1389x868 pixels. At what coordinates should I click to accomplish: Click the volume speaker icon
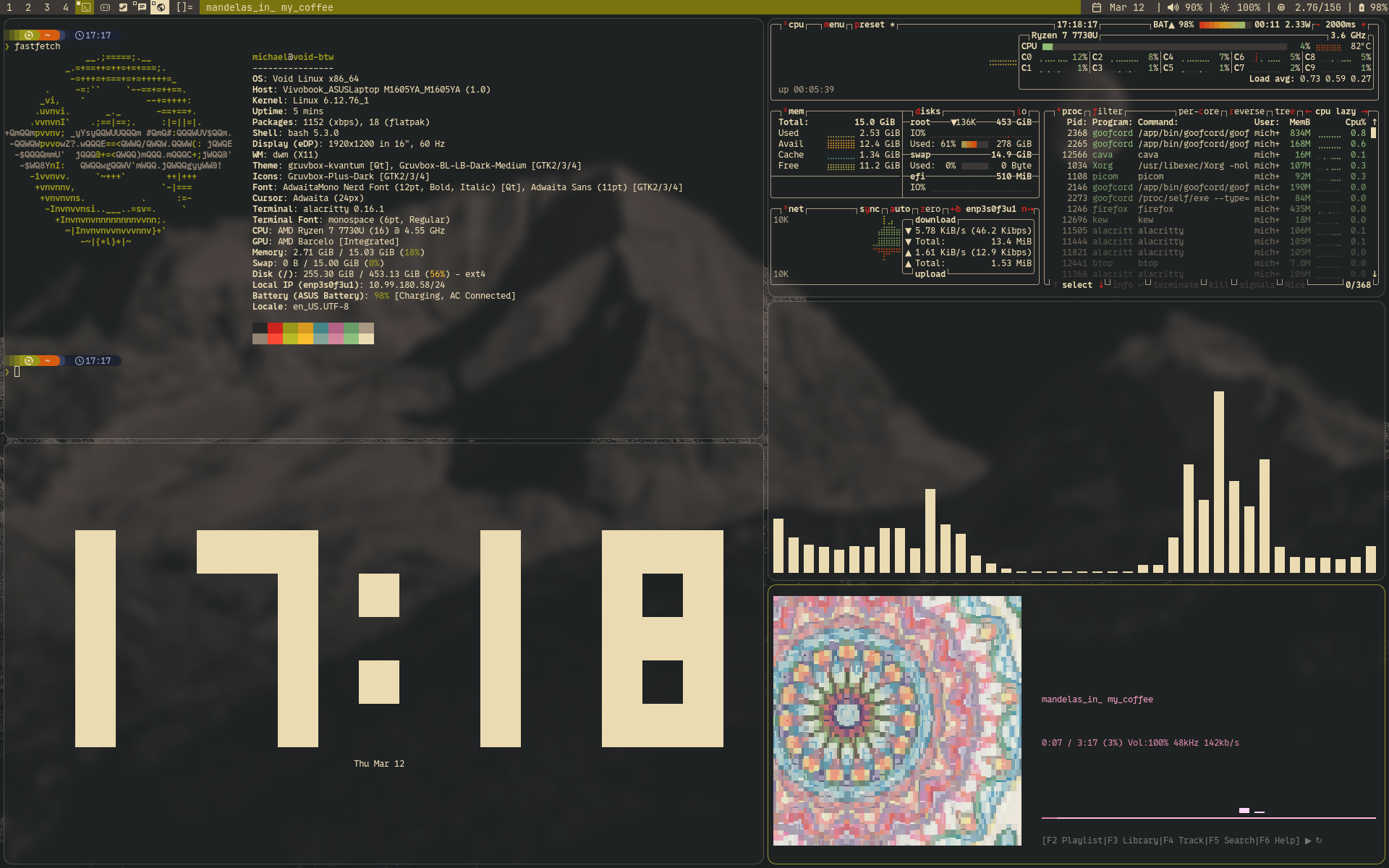point(1173,7)
